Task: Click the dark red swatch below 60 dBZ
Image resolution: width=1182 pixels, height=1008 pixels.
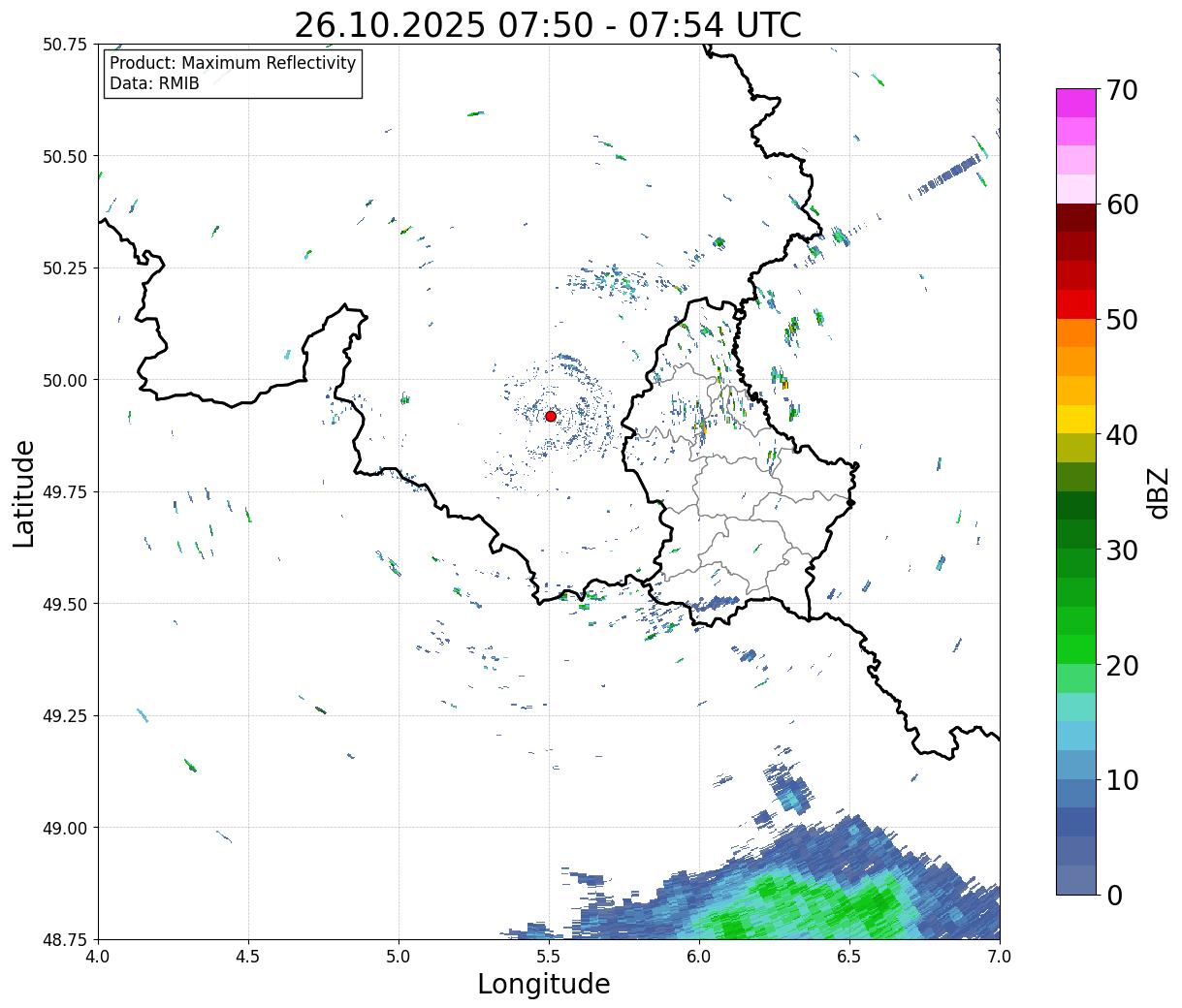Action: 1076,217
